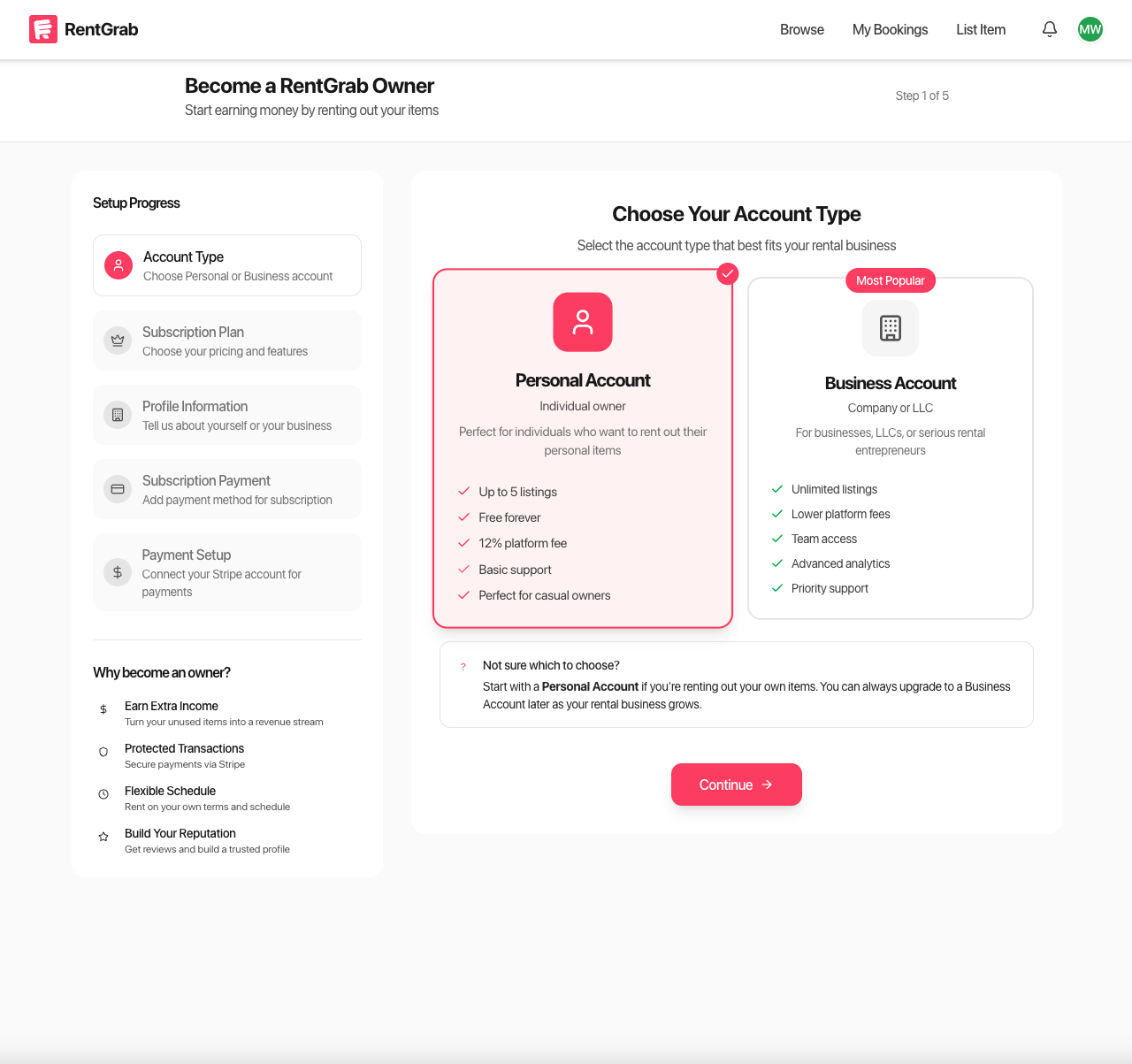Click the Profile Information building icon
Viewport: 1132px width, 1064px height.
point(118,415)
